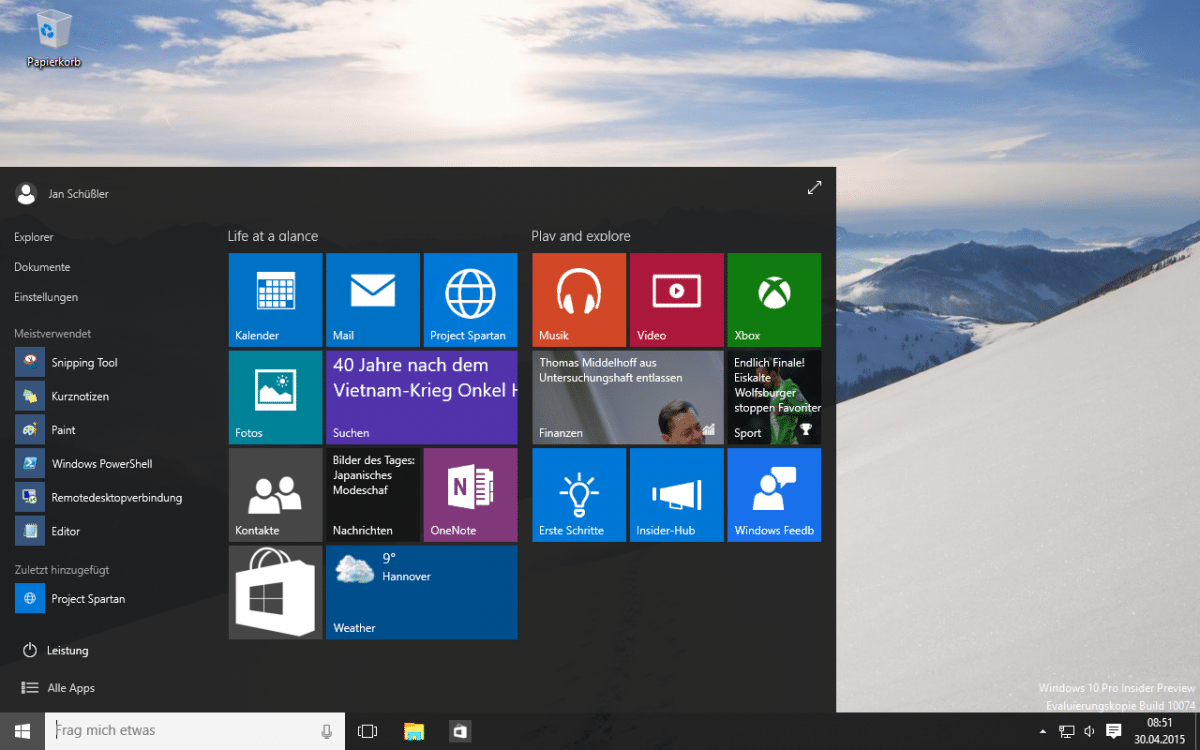Screen dimensions: 1200x750
Task: Open the Windows Feedback tile
Action: pos(774,495)
